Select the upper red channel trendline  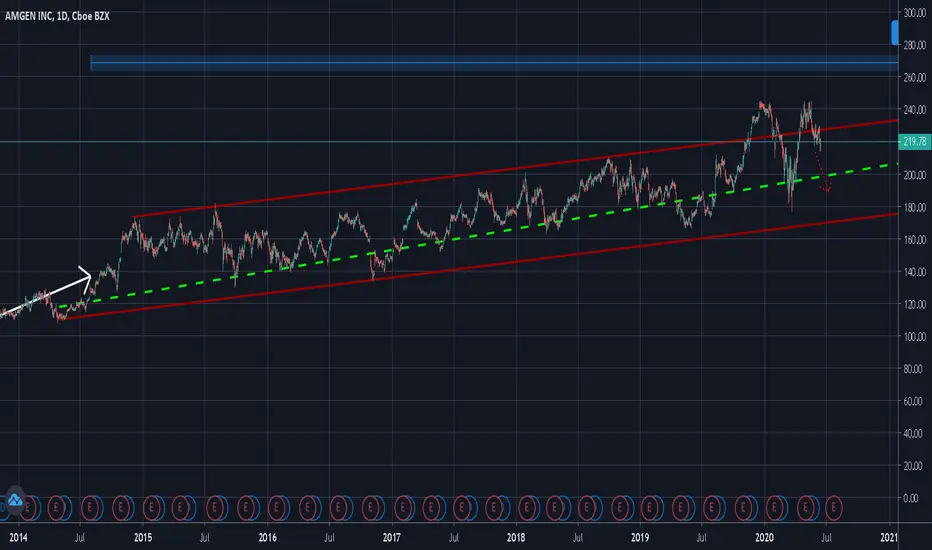(516, 168)
